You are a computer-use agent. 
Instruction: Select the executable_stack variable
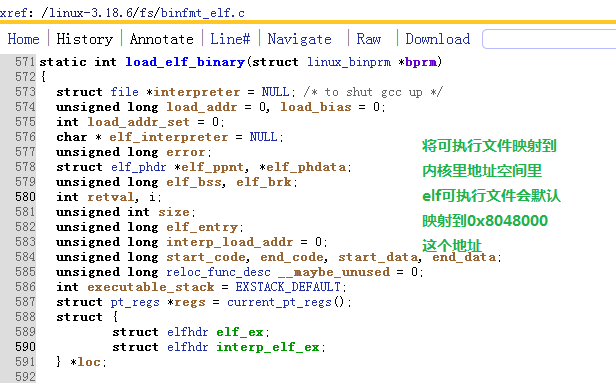coord(150,287)
